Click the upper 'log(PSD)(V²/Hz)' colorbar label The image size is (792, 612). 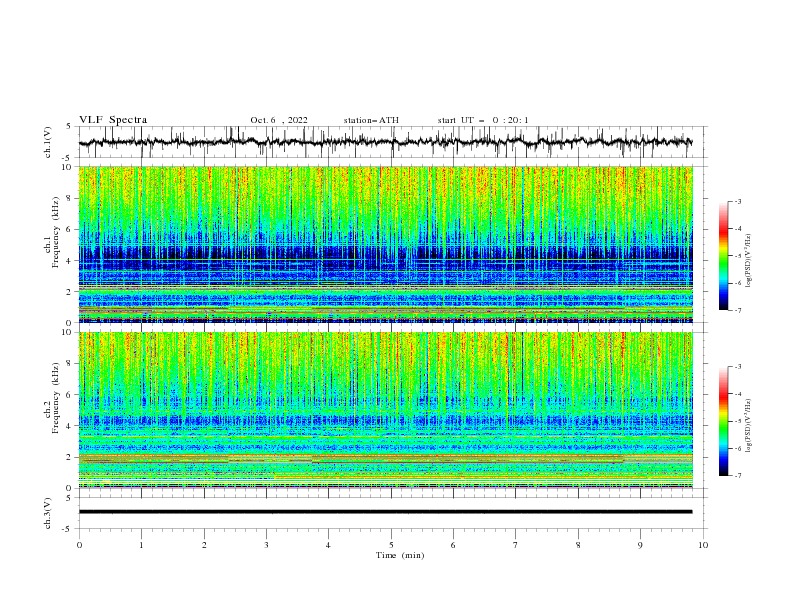(749, 261)
